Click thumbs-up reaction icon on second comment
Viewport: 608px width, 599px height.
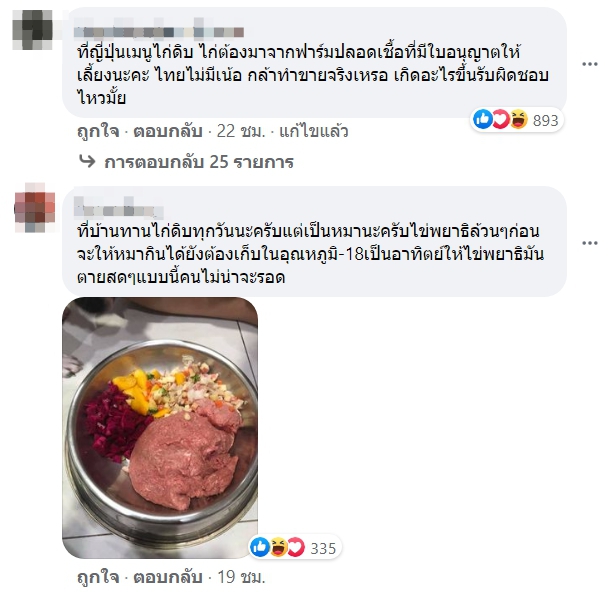click(260, 547)
